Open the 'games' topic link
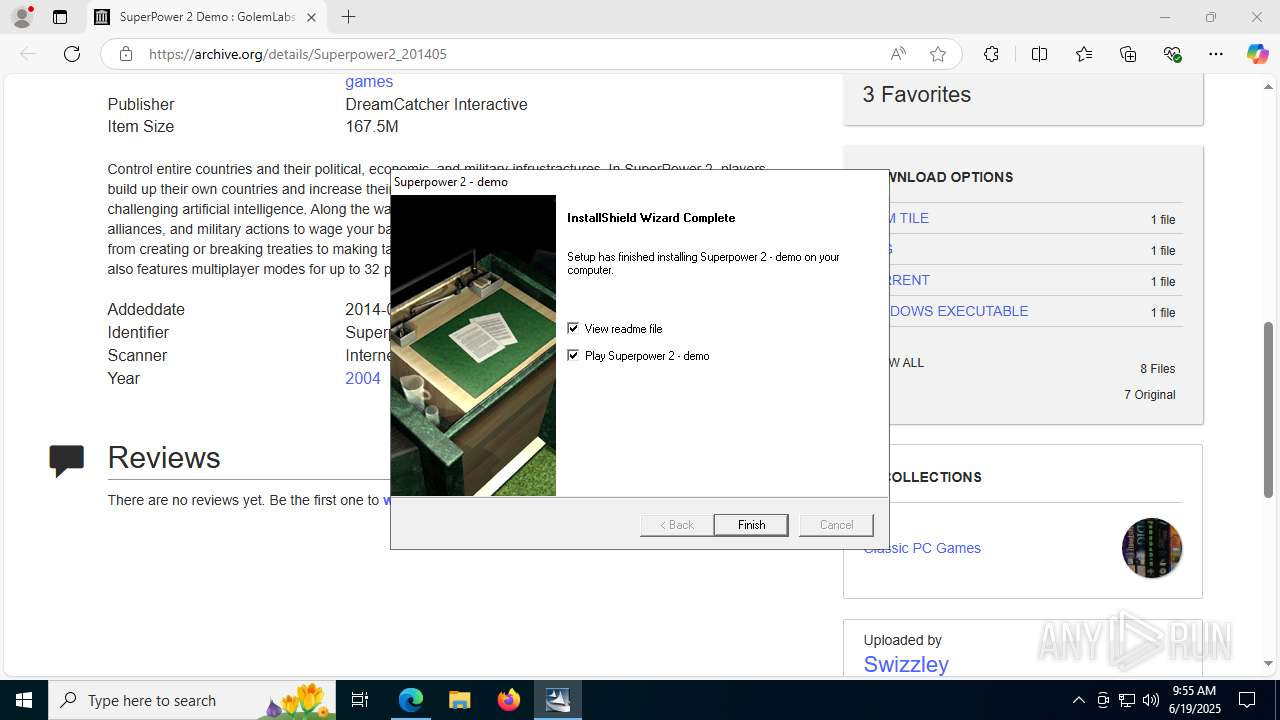The height and width of the screenshot is (720, 1280). tap(369, 82)
